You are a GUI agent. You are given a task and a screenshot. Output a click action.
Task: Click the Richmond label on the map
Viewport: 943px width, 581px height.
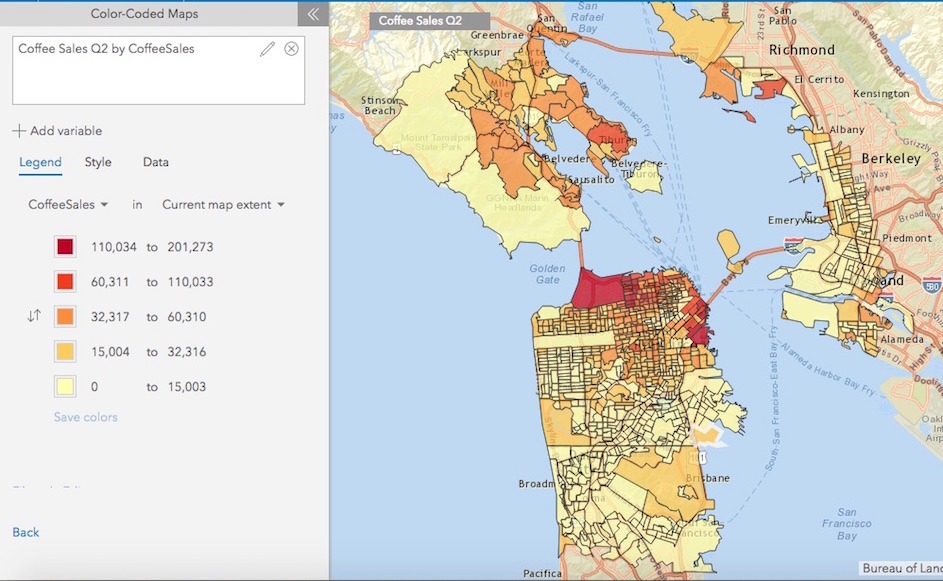coord(802,50)
